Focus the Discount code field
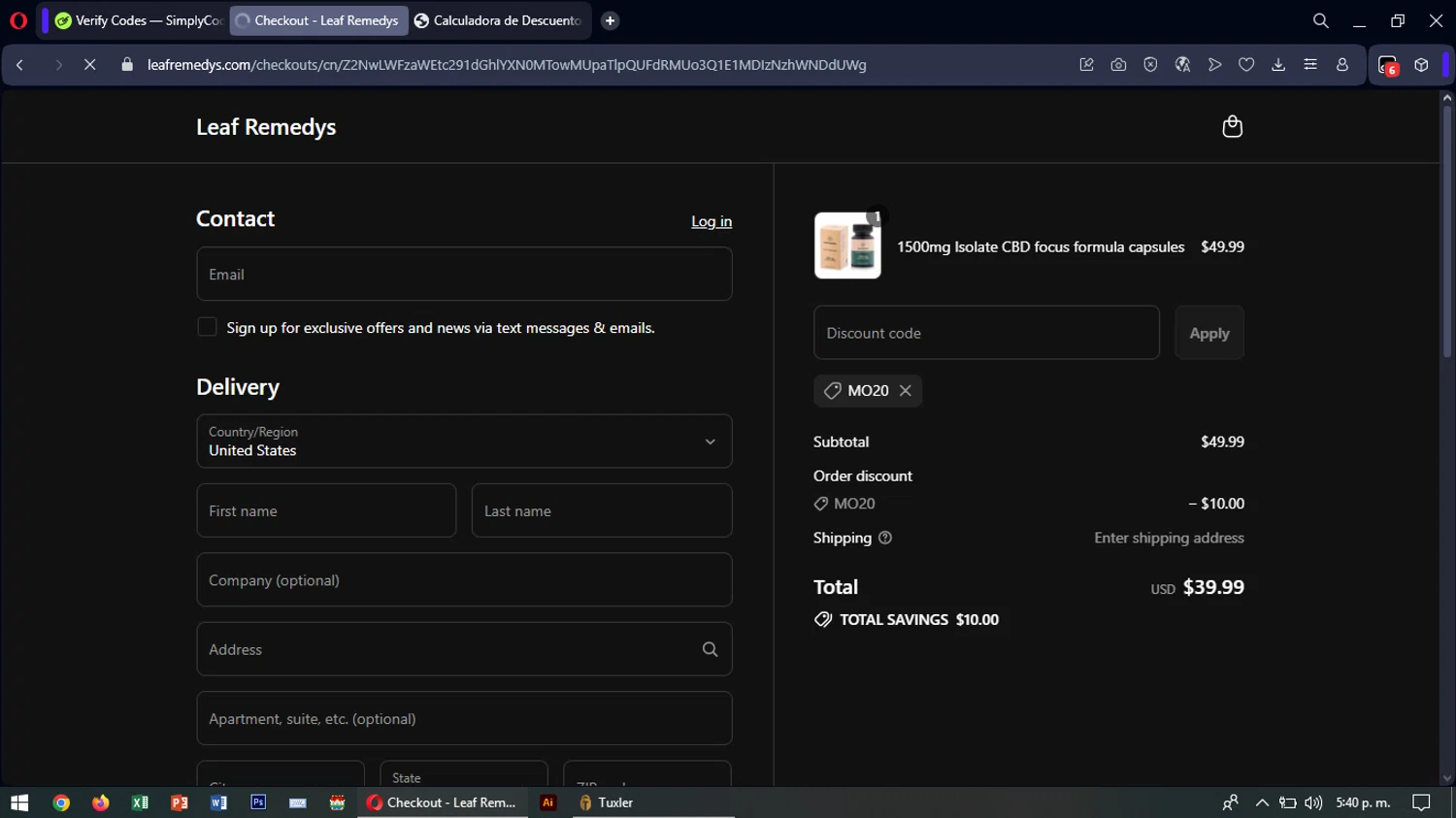 tap(986, 333)
